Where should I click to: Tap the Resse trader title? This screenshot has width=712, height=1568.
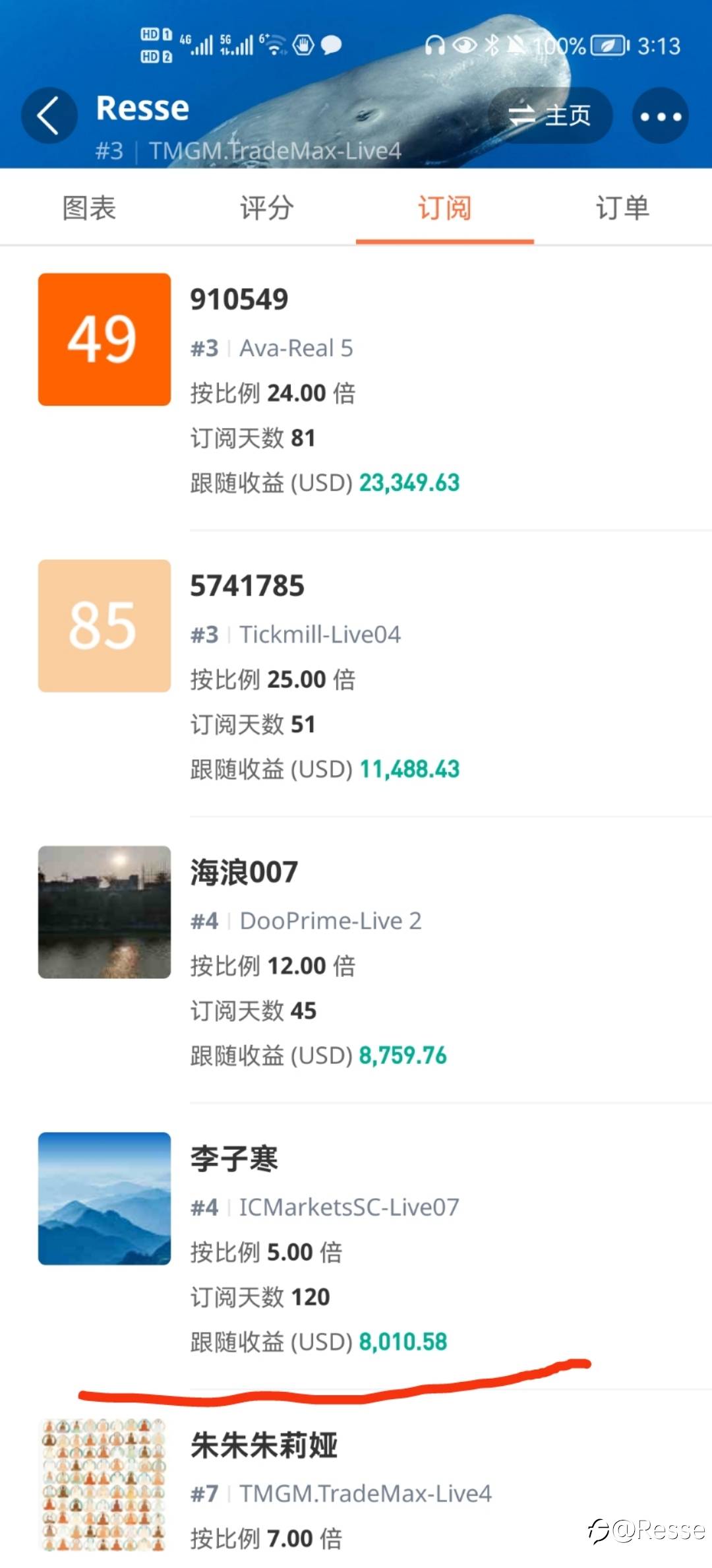point(142,108)
